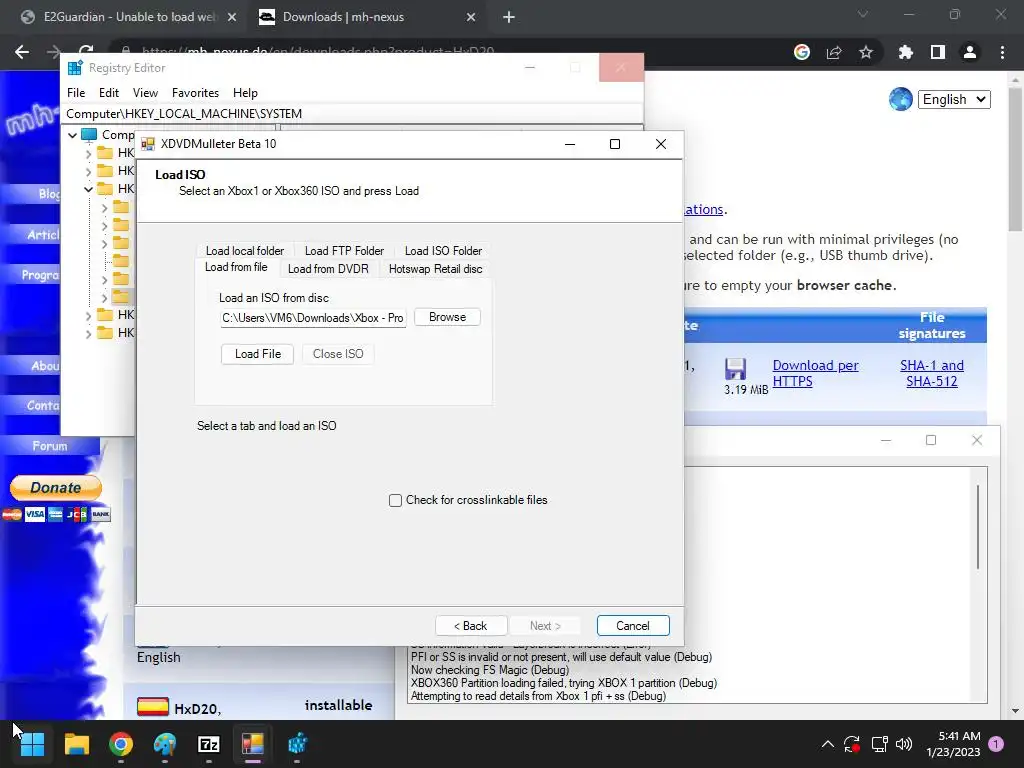Viewport: 1024px width, 768px height.
Task: Open clock and date in taskbar
Action: pyautogui.click(x=953, y=744)
